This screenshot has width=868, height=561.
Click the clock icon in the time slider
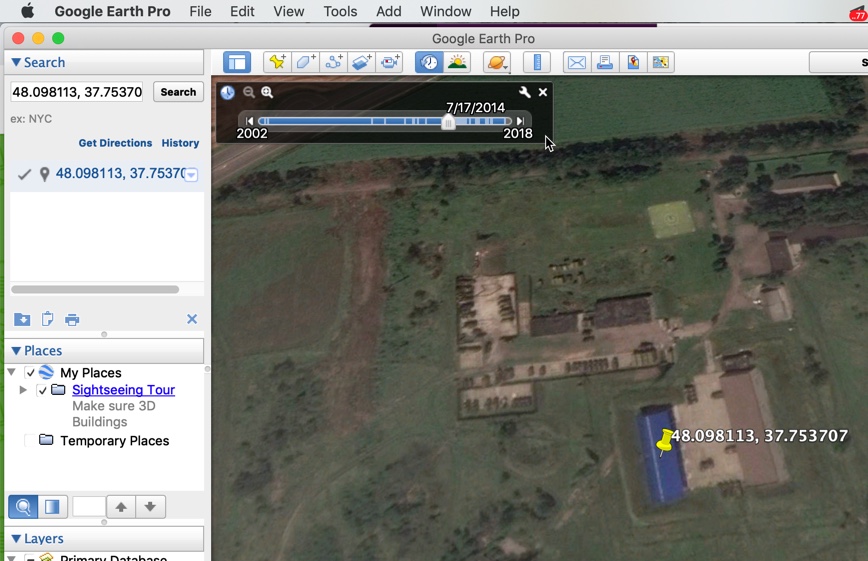[x=228, y=92]
